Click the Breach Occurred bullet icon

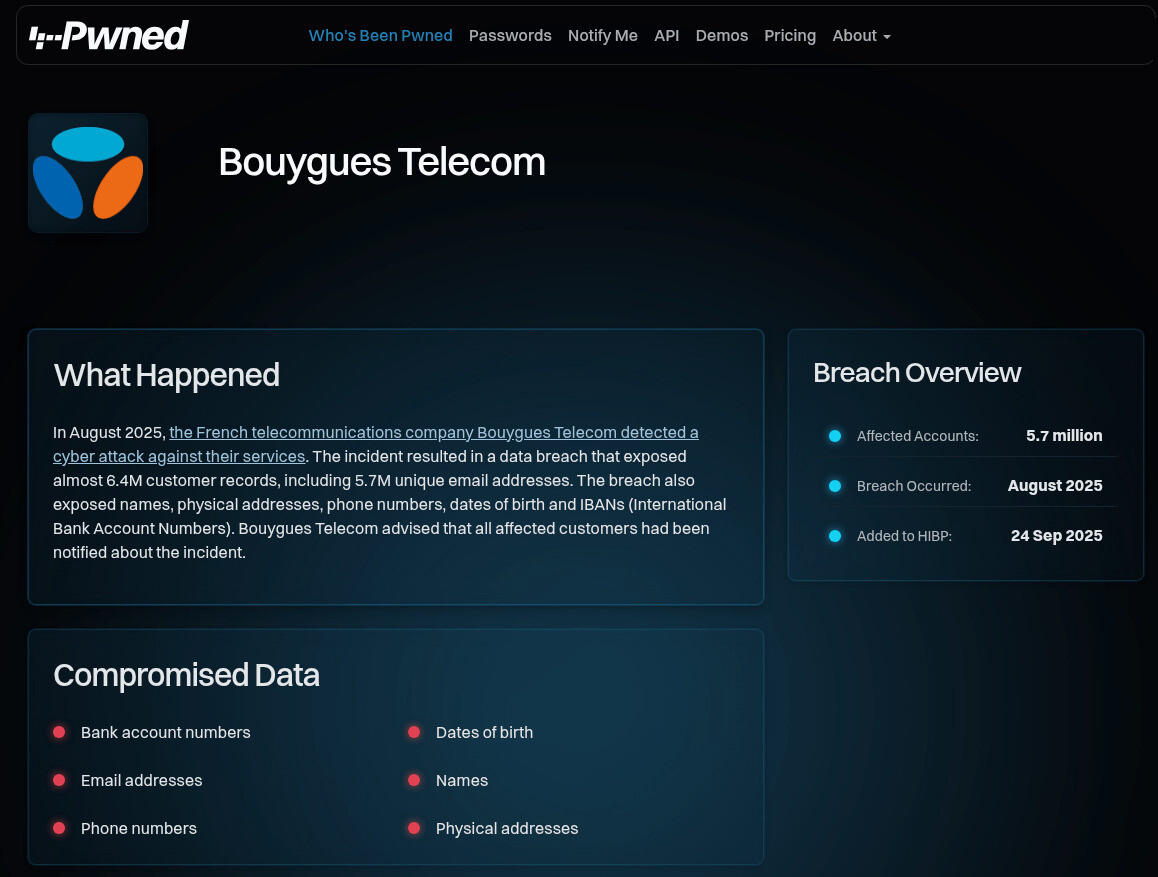(835, 486)
